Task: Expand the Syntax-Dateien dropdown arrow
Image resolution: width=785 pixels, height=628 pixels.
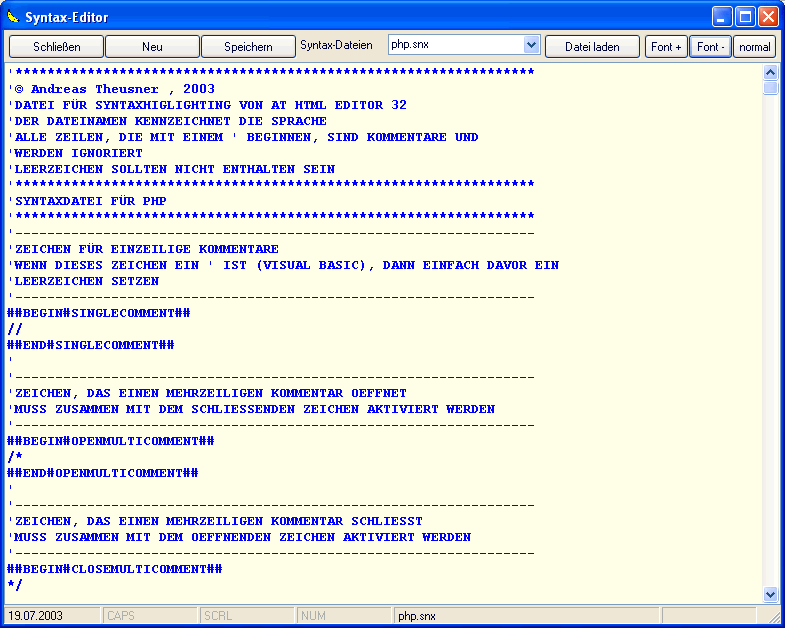Action: pyautogui.click(x=531, y=46)
